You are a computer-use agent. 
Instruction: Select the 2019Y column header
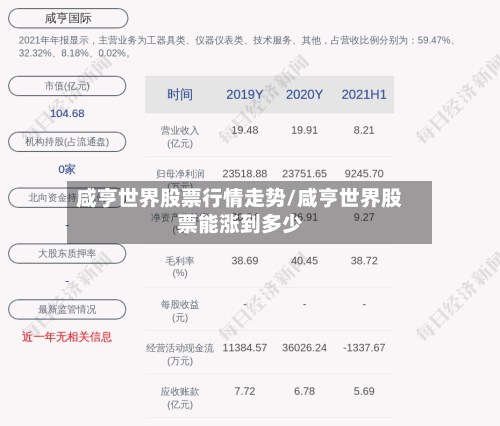tap(245, 95)
